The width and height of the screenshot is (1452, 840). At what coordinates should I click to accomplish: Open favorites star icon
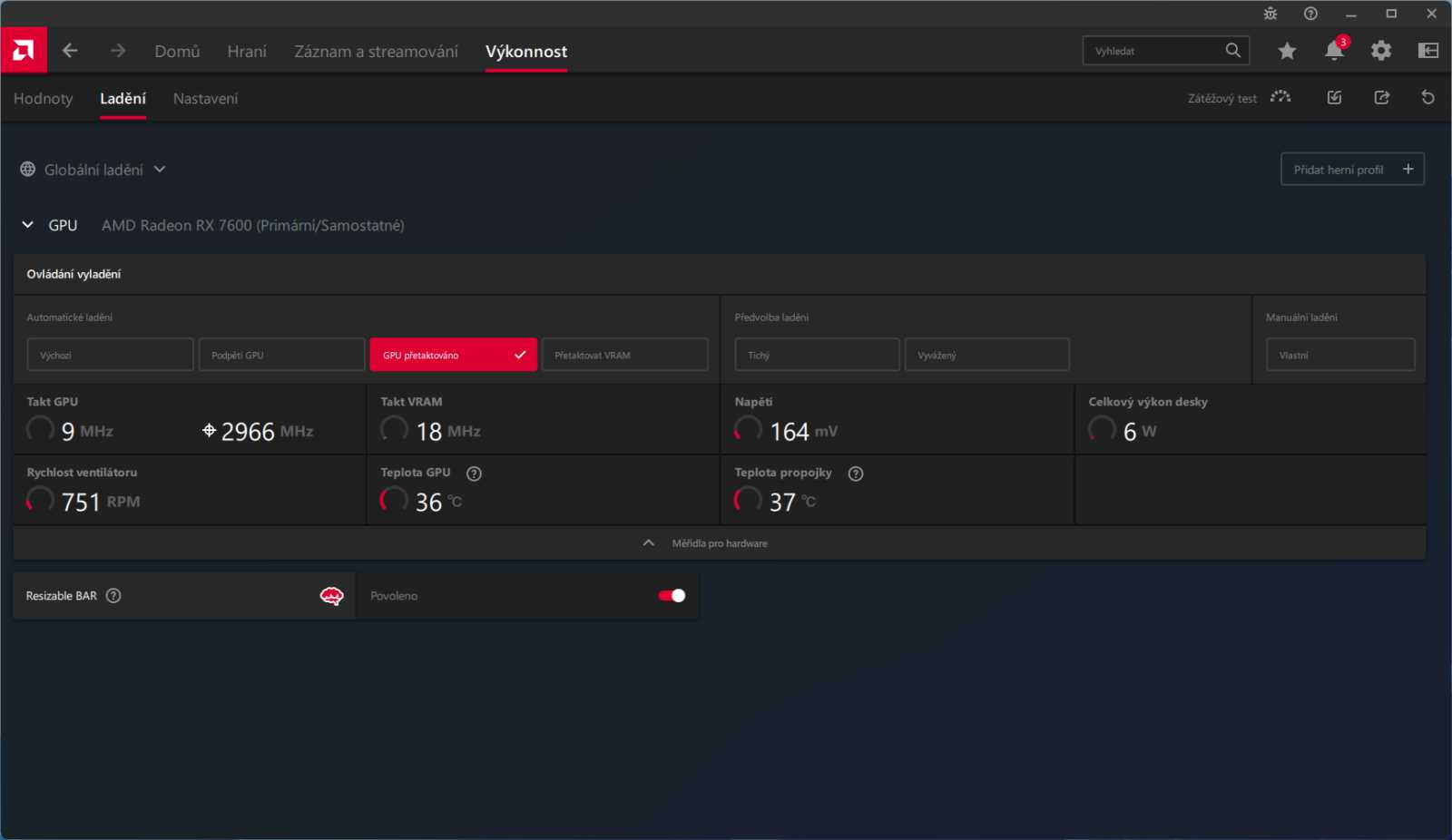pos(1287,51)
